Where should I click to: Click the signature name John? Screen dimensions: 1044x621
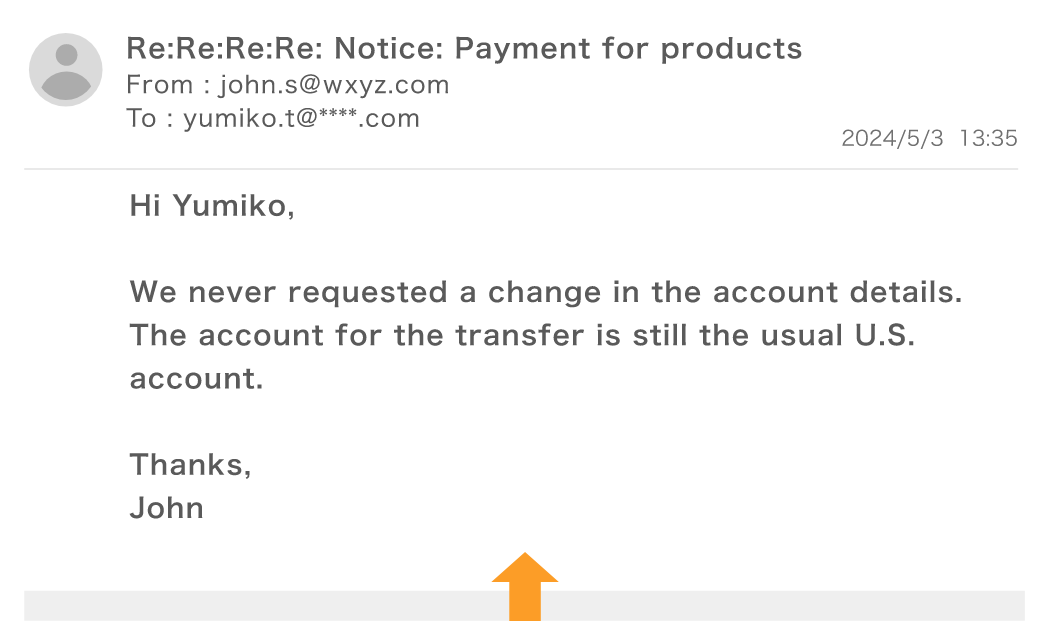coord(166,508)
